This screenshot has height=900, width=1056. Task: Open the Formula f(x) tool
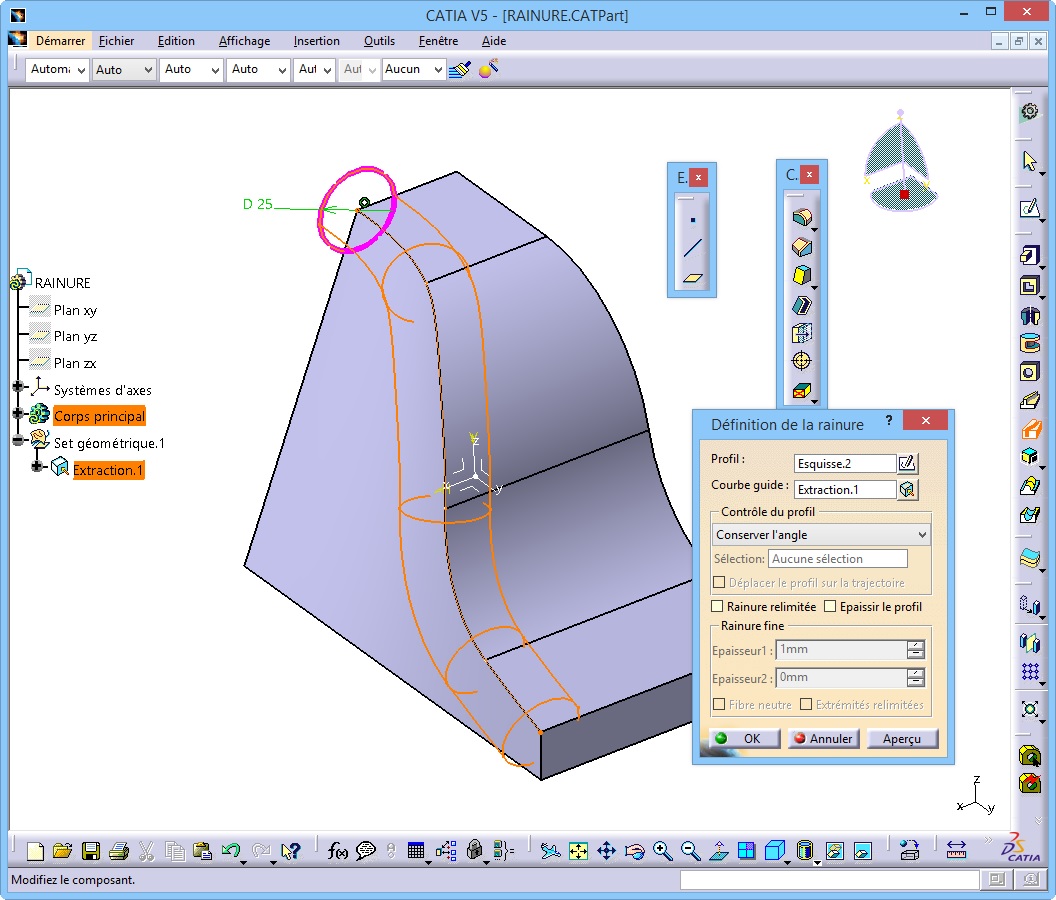click(x=337, y=851)
